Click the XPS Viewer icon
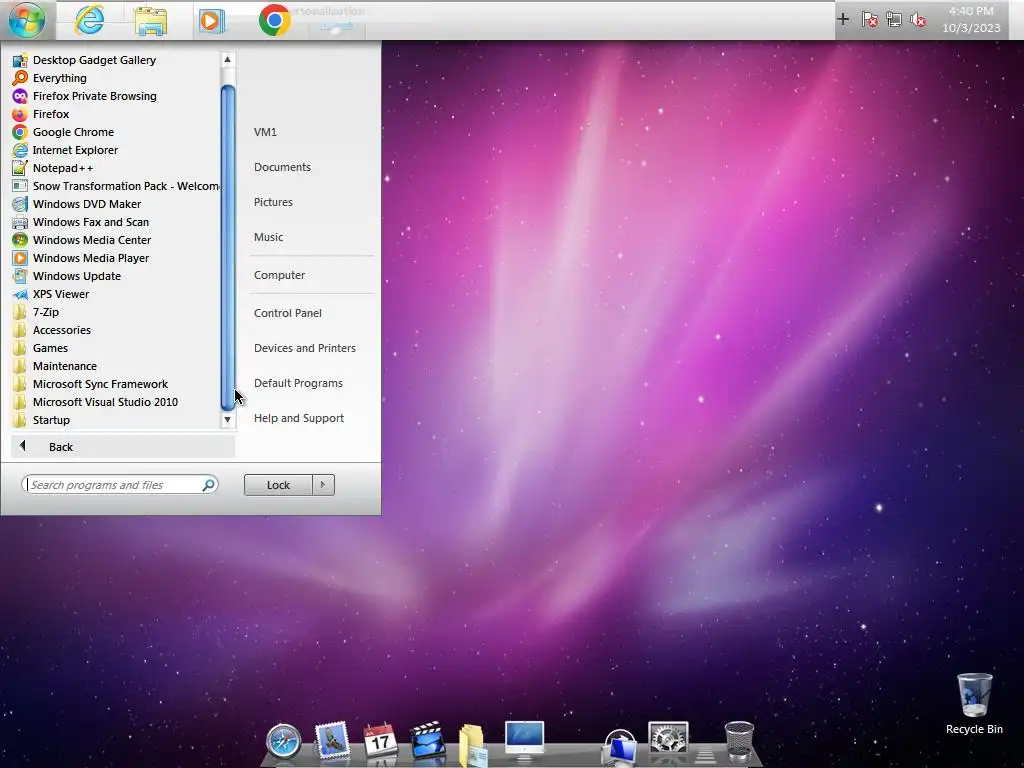This screenshot has height=768, width=1024. 20,294
